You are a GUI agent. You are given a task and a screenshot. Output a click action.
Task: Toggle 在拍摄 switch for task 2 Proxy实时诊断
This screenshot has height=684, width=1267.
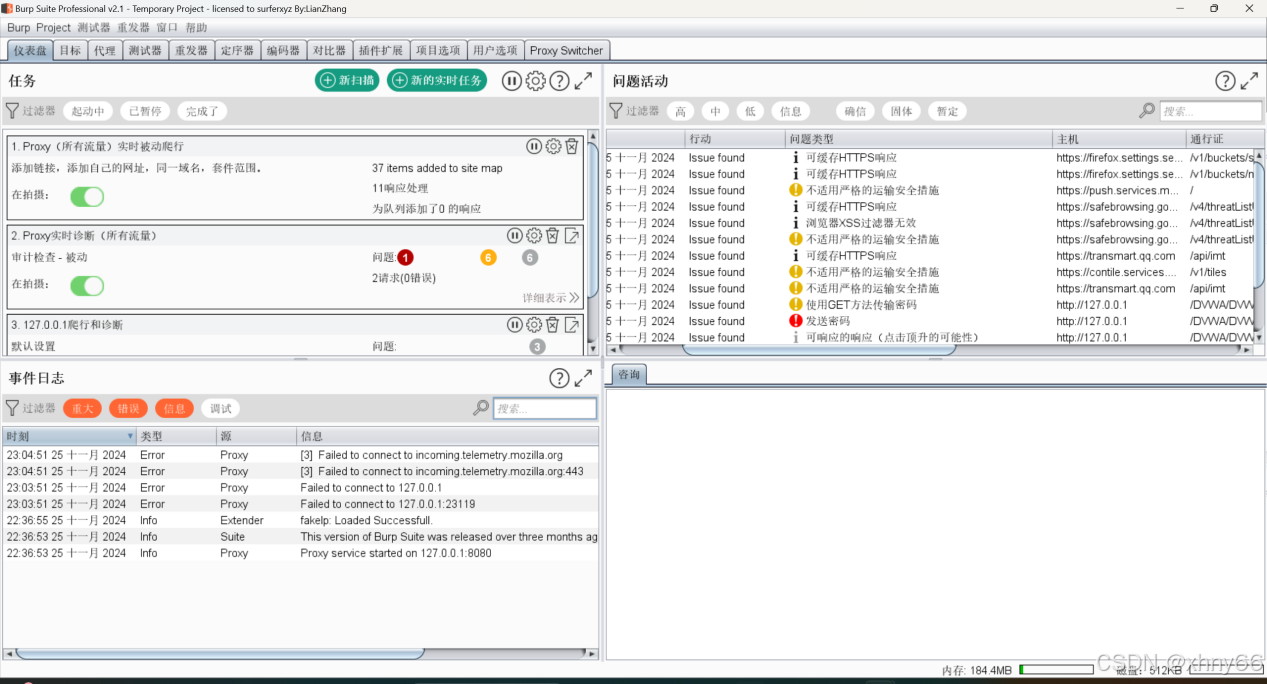pyautogui.click(x=87, y=286)
